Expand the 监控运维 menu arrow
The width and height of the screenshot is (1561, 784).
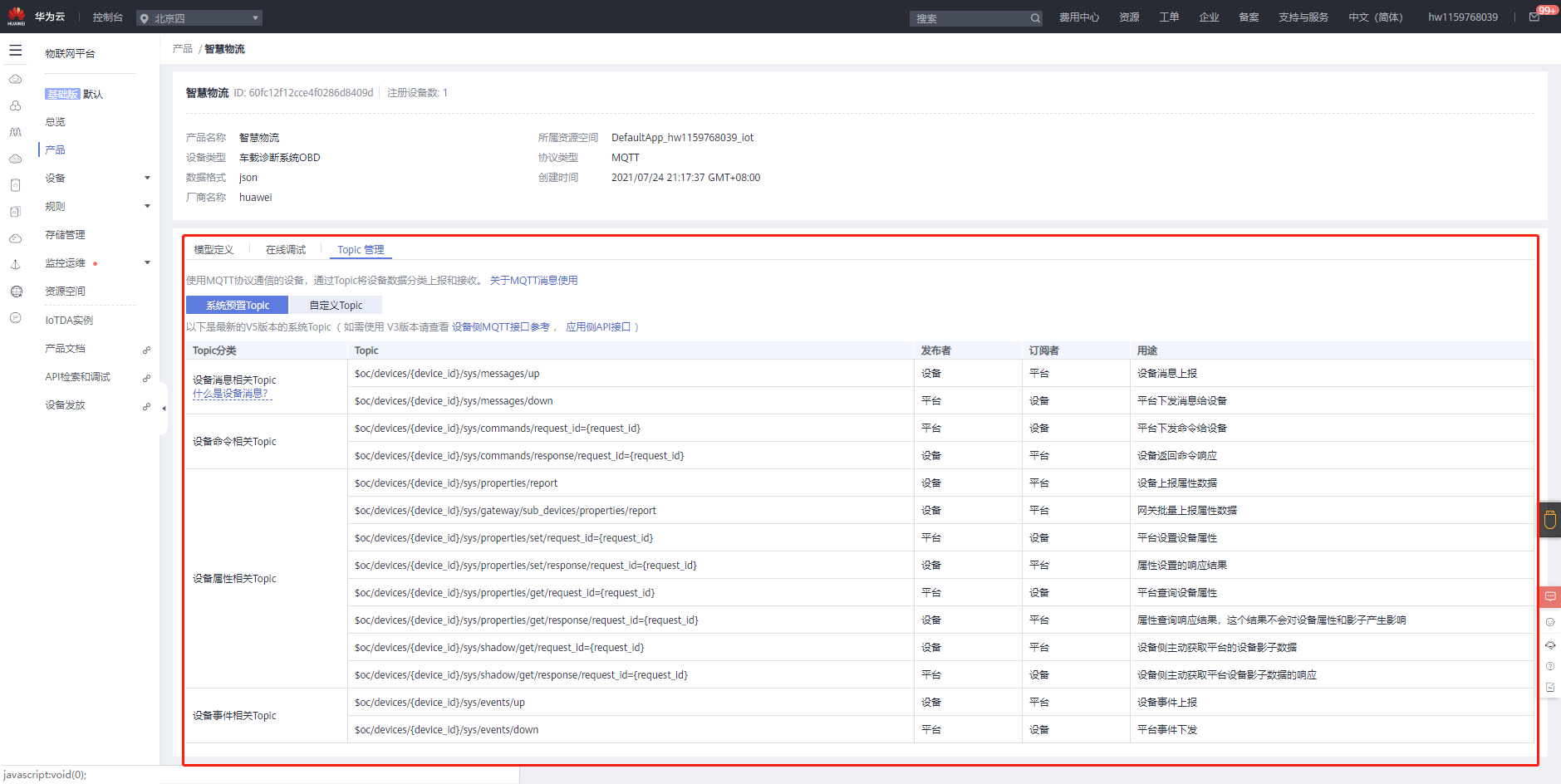(x=147, y=262)
